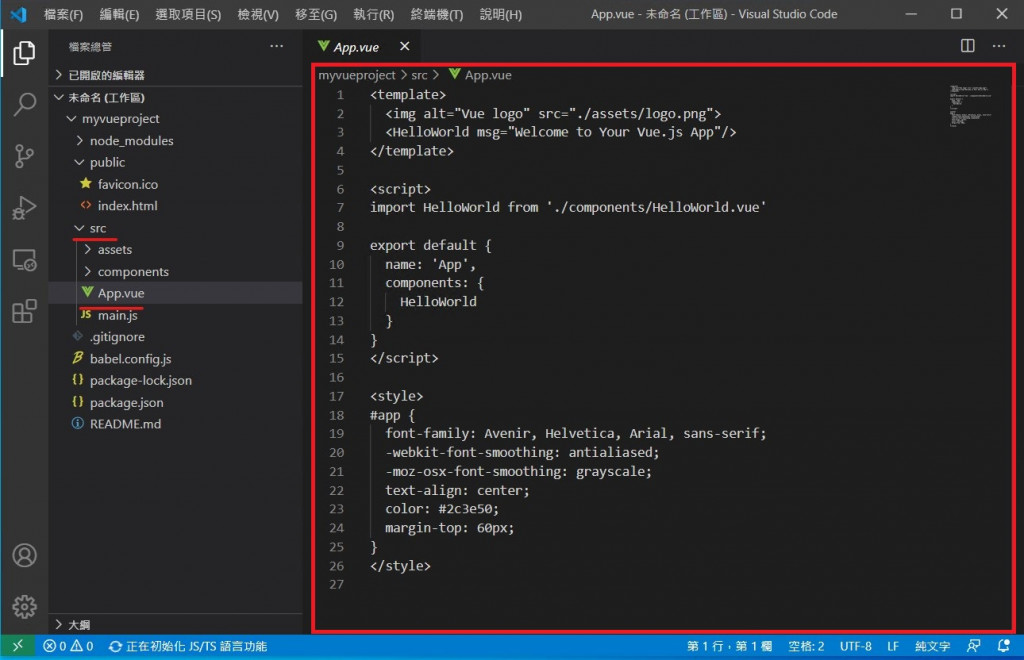Image resolution: width=1024 pixels, height=660 pixels.
Task: Change indentation via 空格: 2
Action: pyautogui.click(x=806, y=646)
